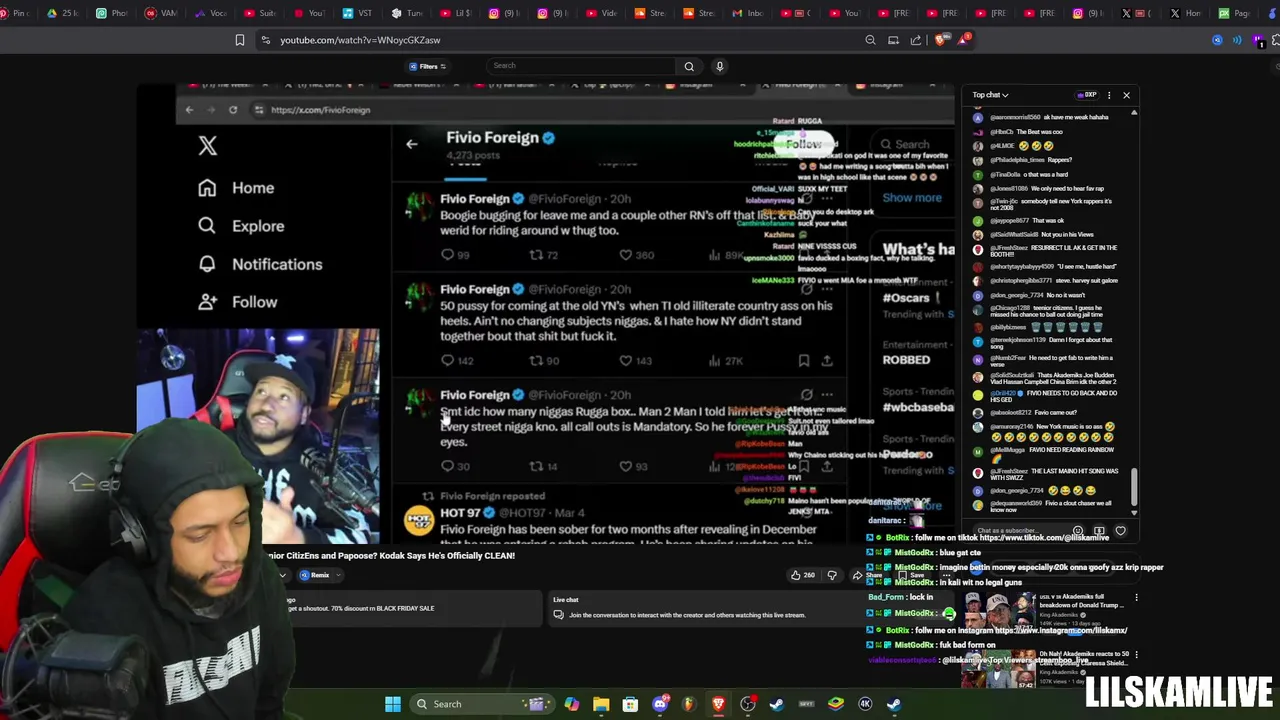Open Brave browser from the taskbar
Image resolution: width=1280 pixels, height=720 pixels.
click(x=718, y=704)
